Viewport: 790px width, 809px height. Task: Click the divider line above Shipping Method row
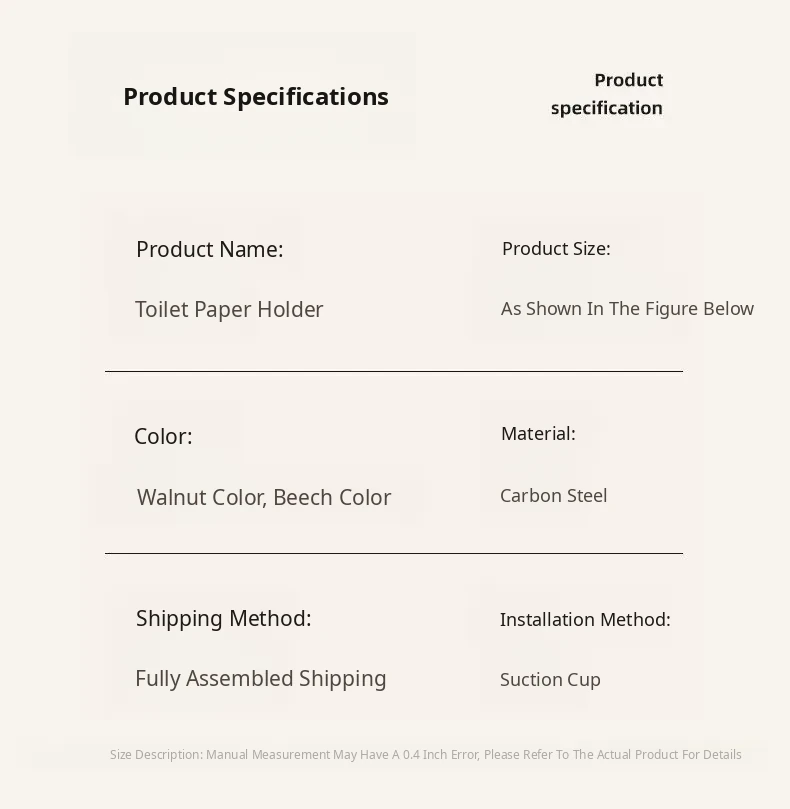(393, 553)
